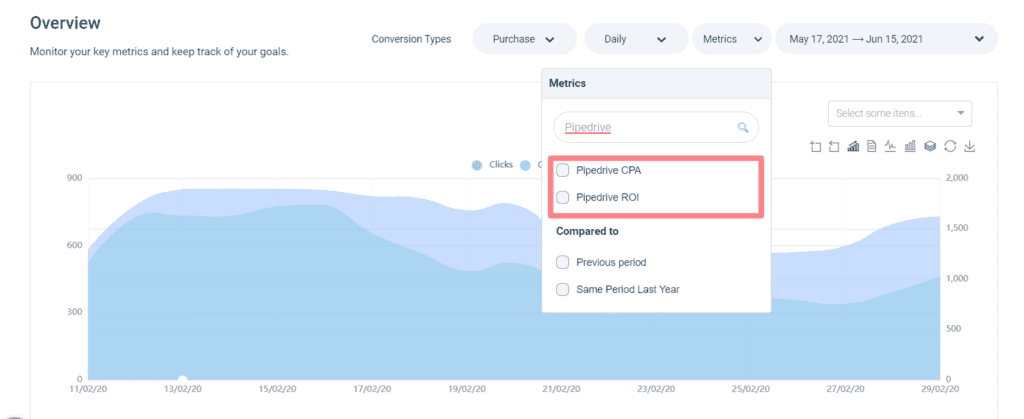The width and height of the screenshot is (1024, 419).
Task: Click the search magnifier in Metrics box
Action: coord(742,128)
